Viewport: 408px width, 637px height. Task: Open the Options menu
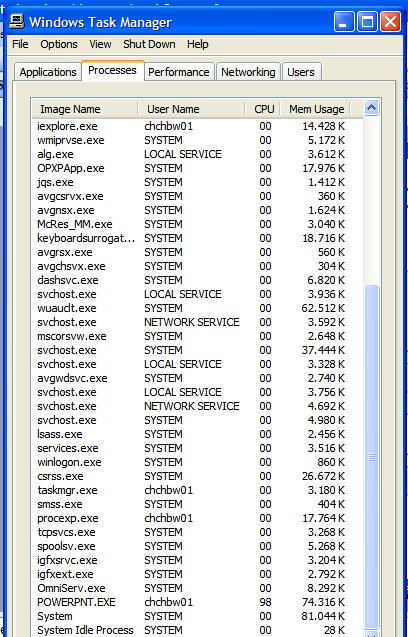pyautogui.click(x=59, y=44)
